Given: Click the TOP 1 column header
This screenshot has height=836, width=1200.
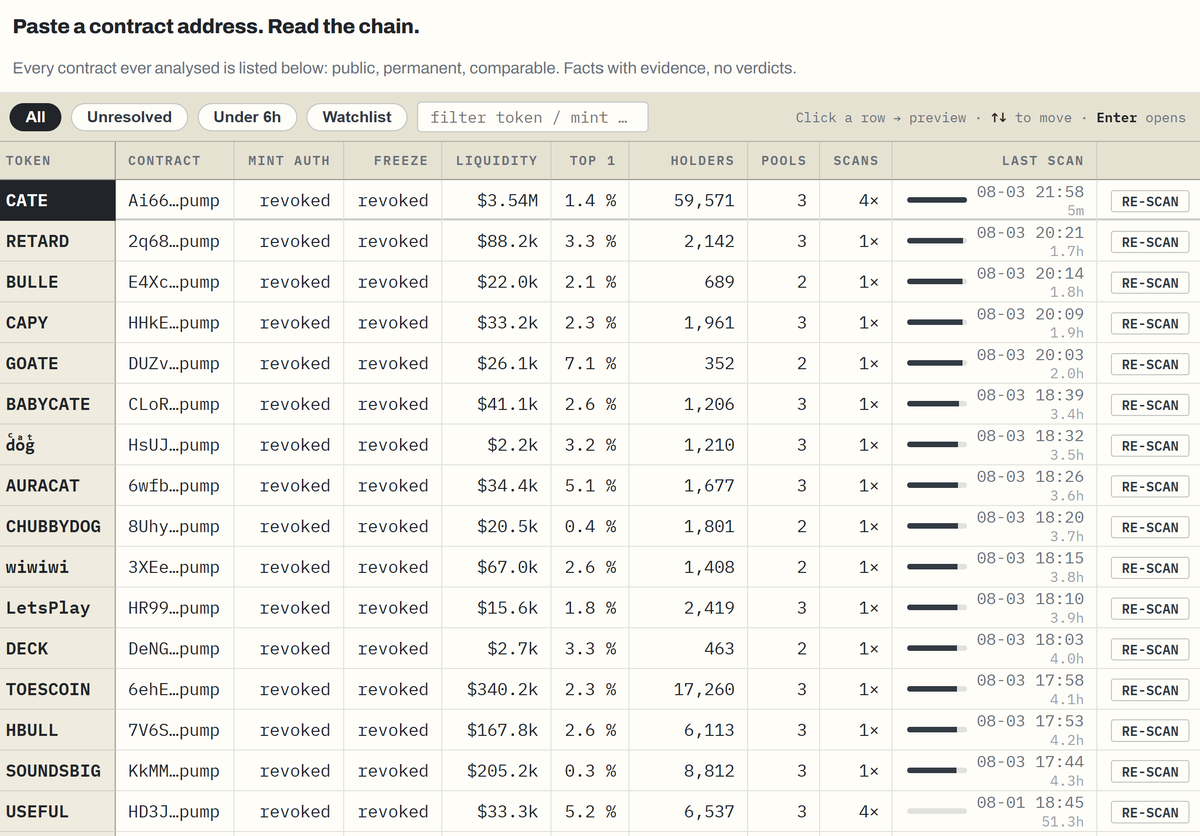Looking at the screenshot, I should pos(592,160).
